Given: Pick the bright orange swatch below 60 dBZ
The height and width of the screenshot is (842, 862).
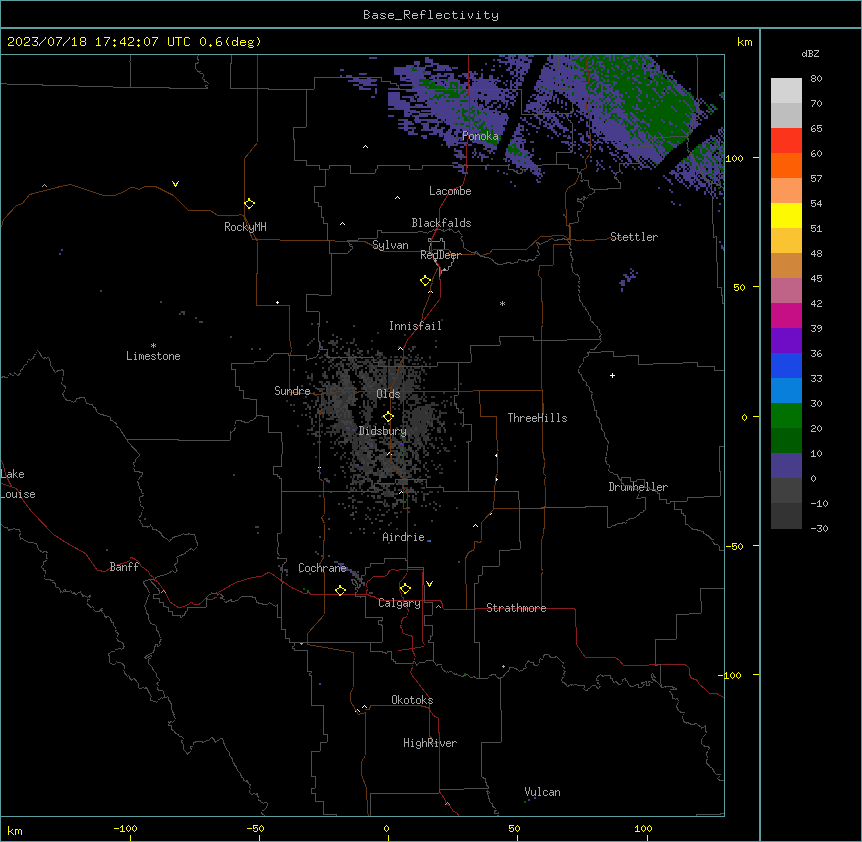Looking at the screenshot, I should pyautogui.click(x=786, y=165).
